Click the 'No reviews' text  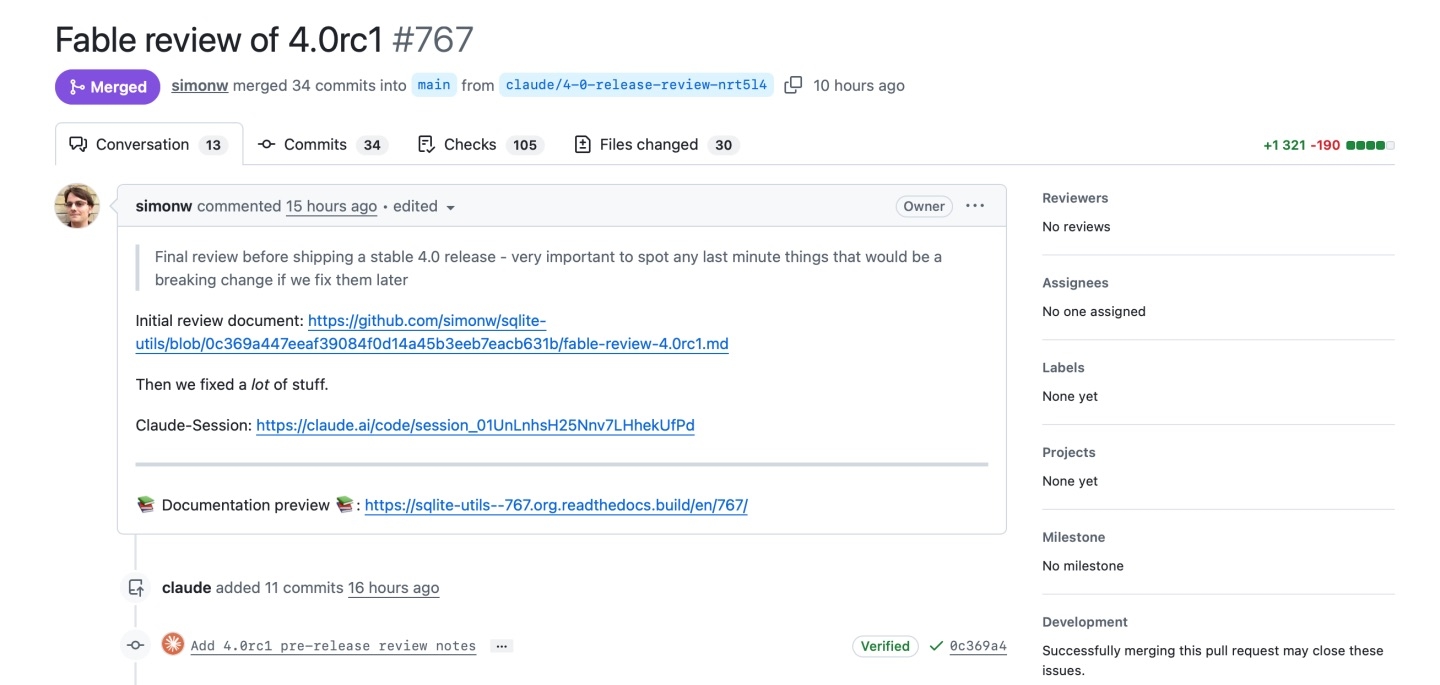(1076, 227)
